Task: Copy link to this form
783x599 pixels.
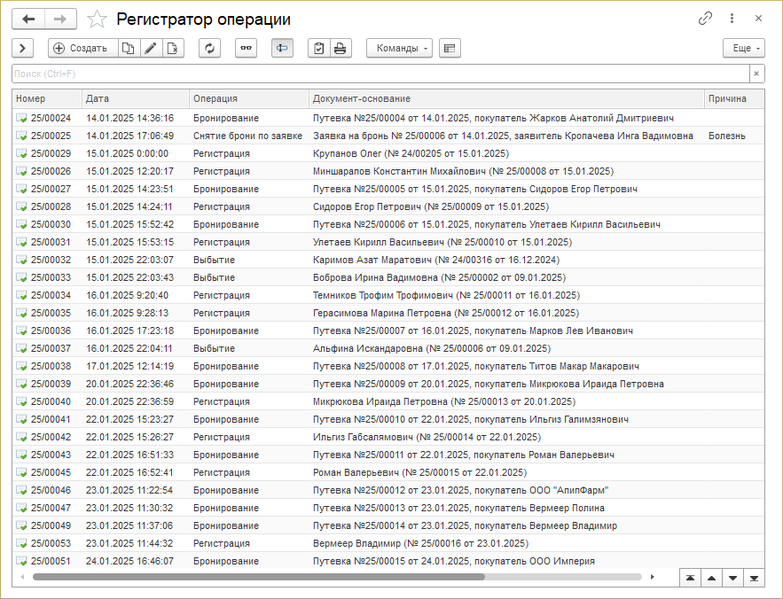Action: (705, 18)
